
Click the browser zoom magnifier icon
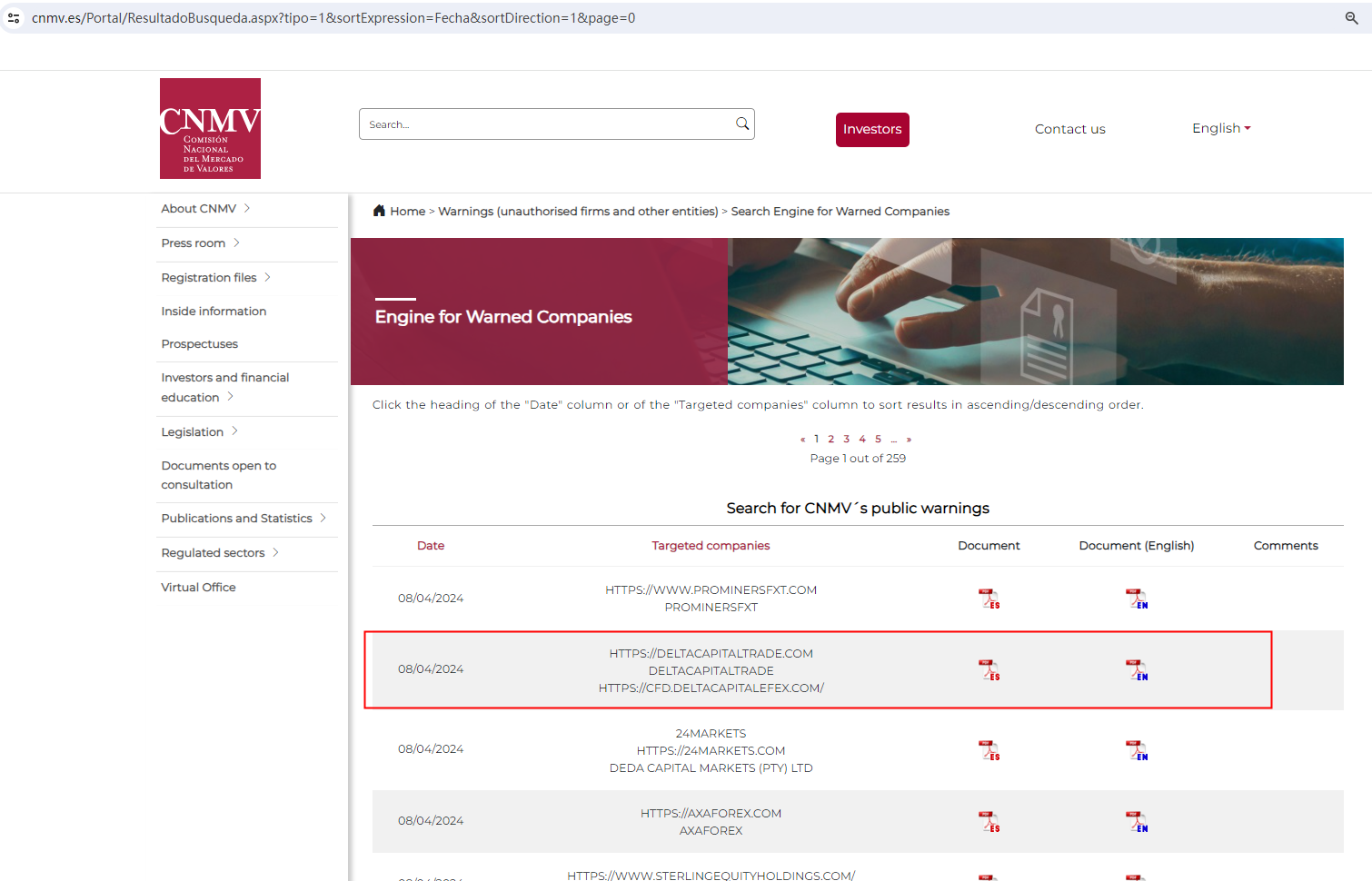1351,18
